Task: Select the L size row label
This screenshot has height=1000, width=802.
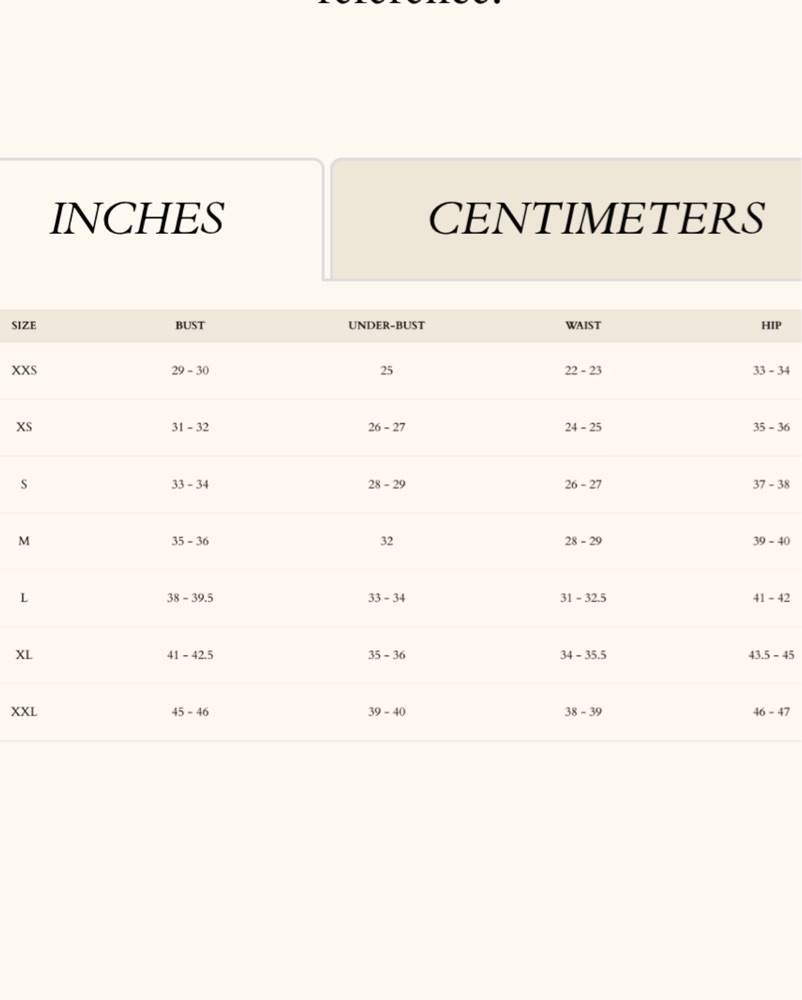Action: pos(24,598)
